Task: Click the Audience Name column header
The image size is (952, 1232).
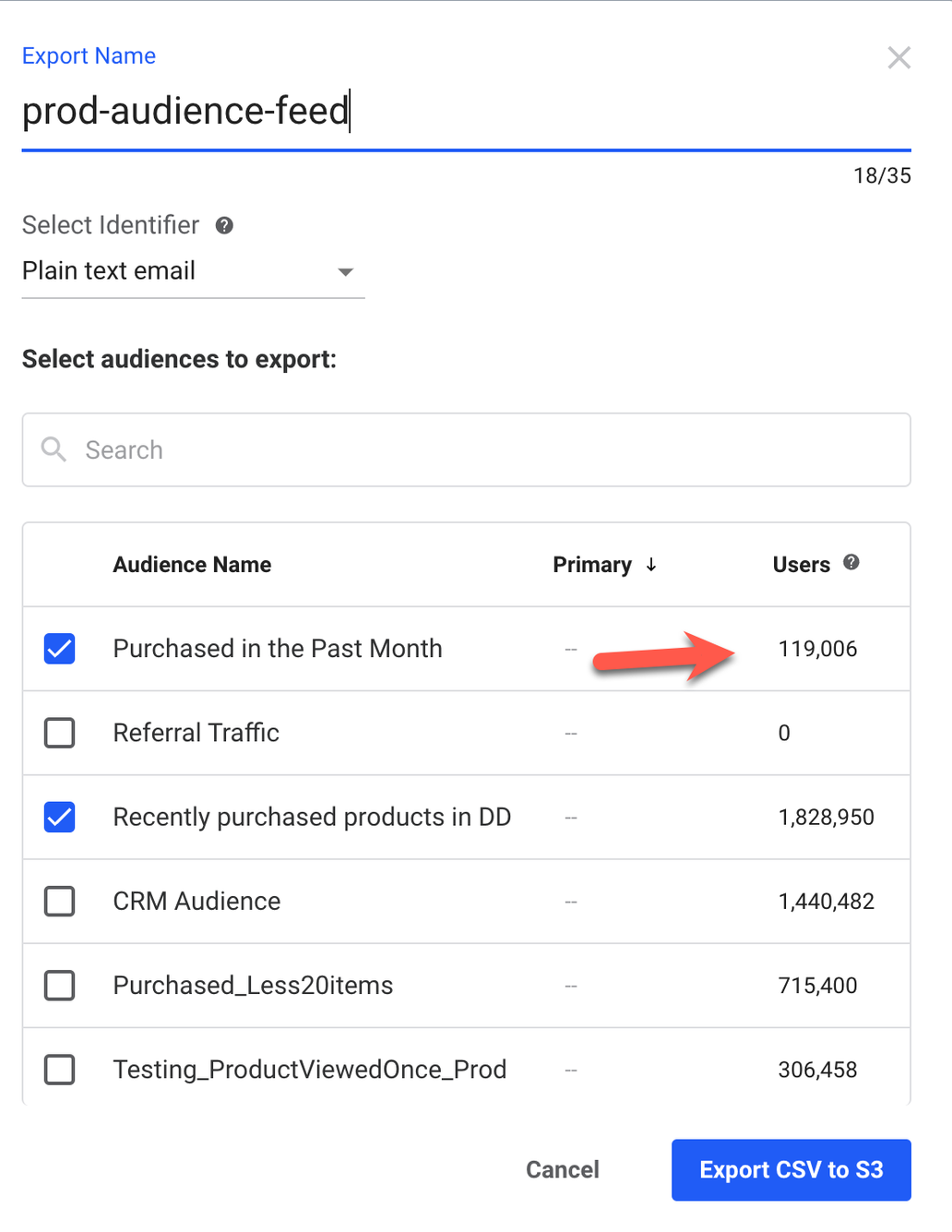Action: coord(192,565)
